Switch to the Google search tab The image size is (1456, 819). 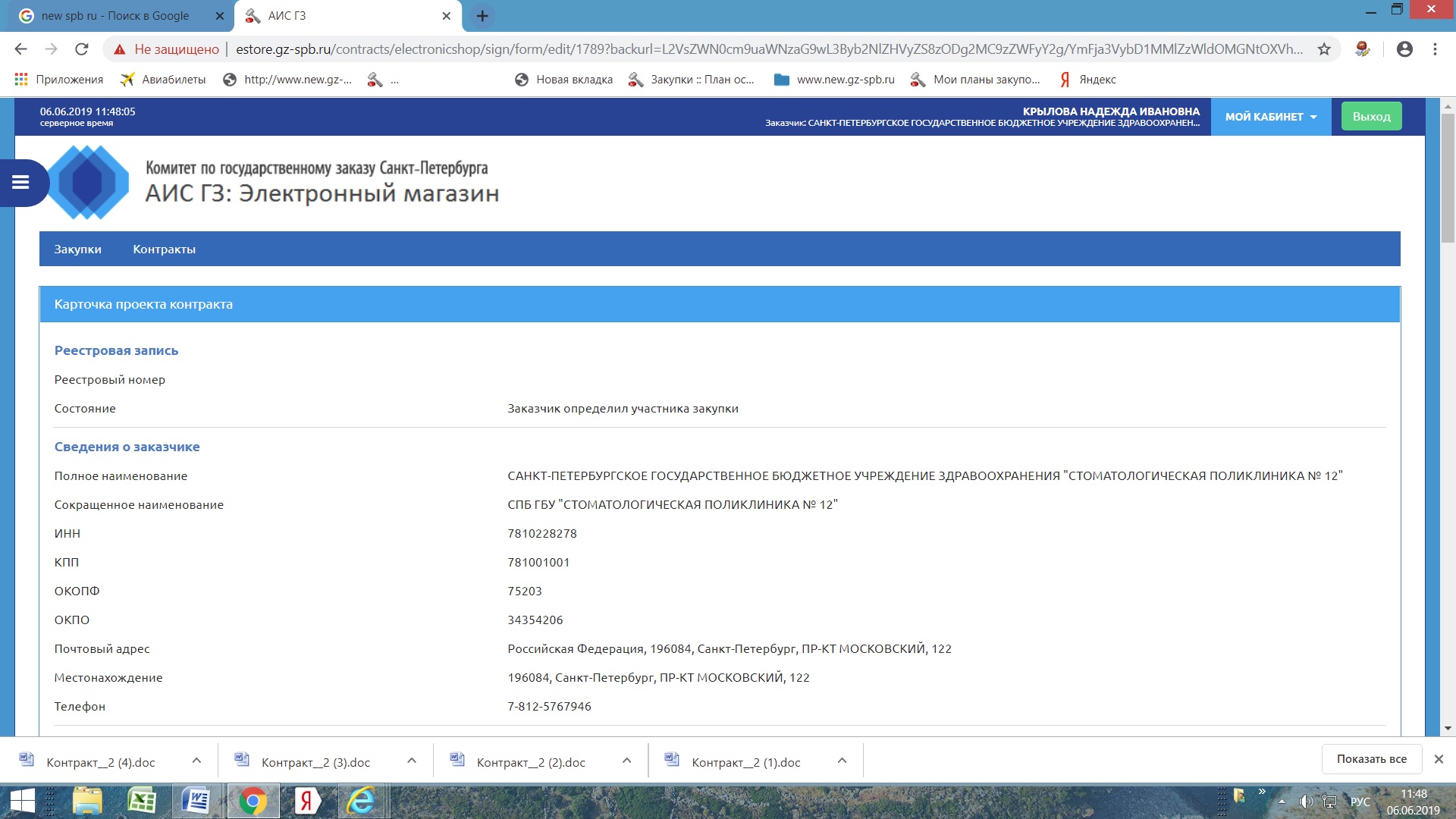pos(114,16)
